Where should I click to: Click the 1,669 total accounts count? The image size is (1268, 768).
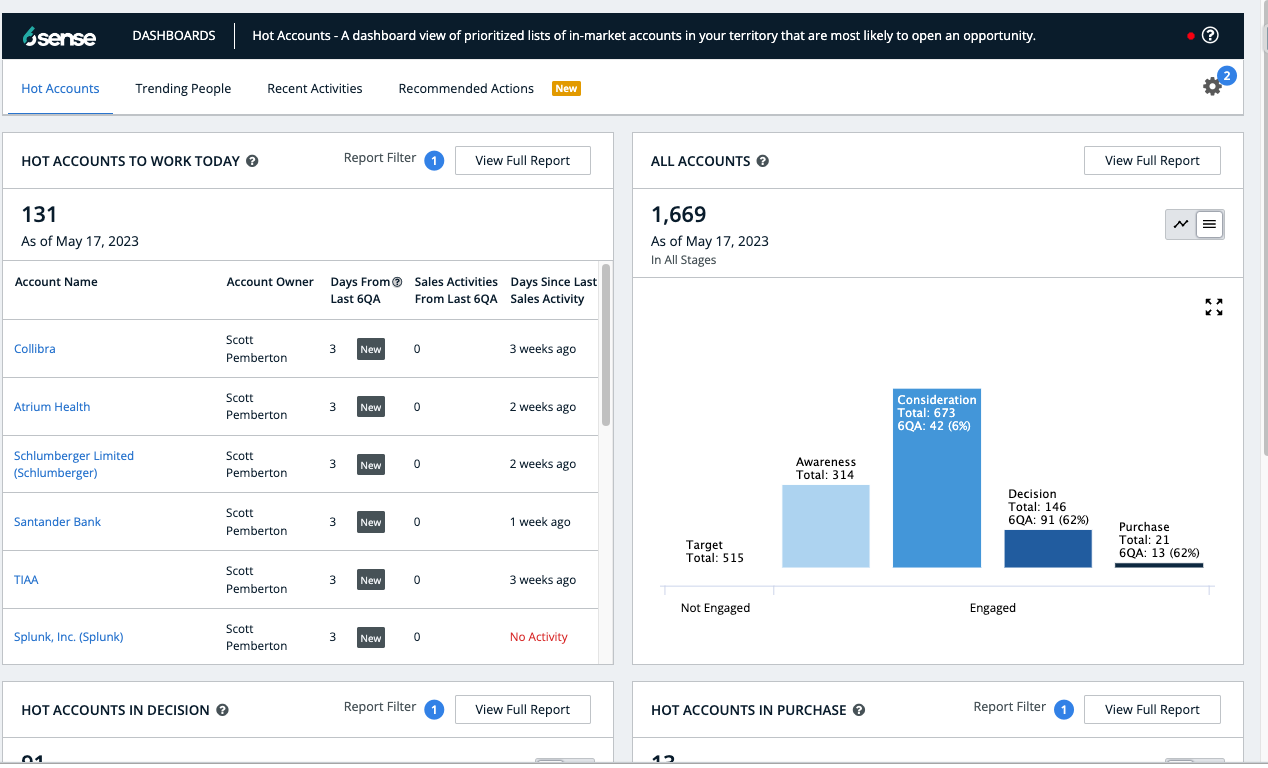pos(679,214)
